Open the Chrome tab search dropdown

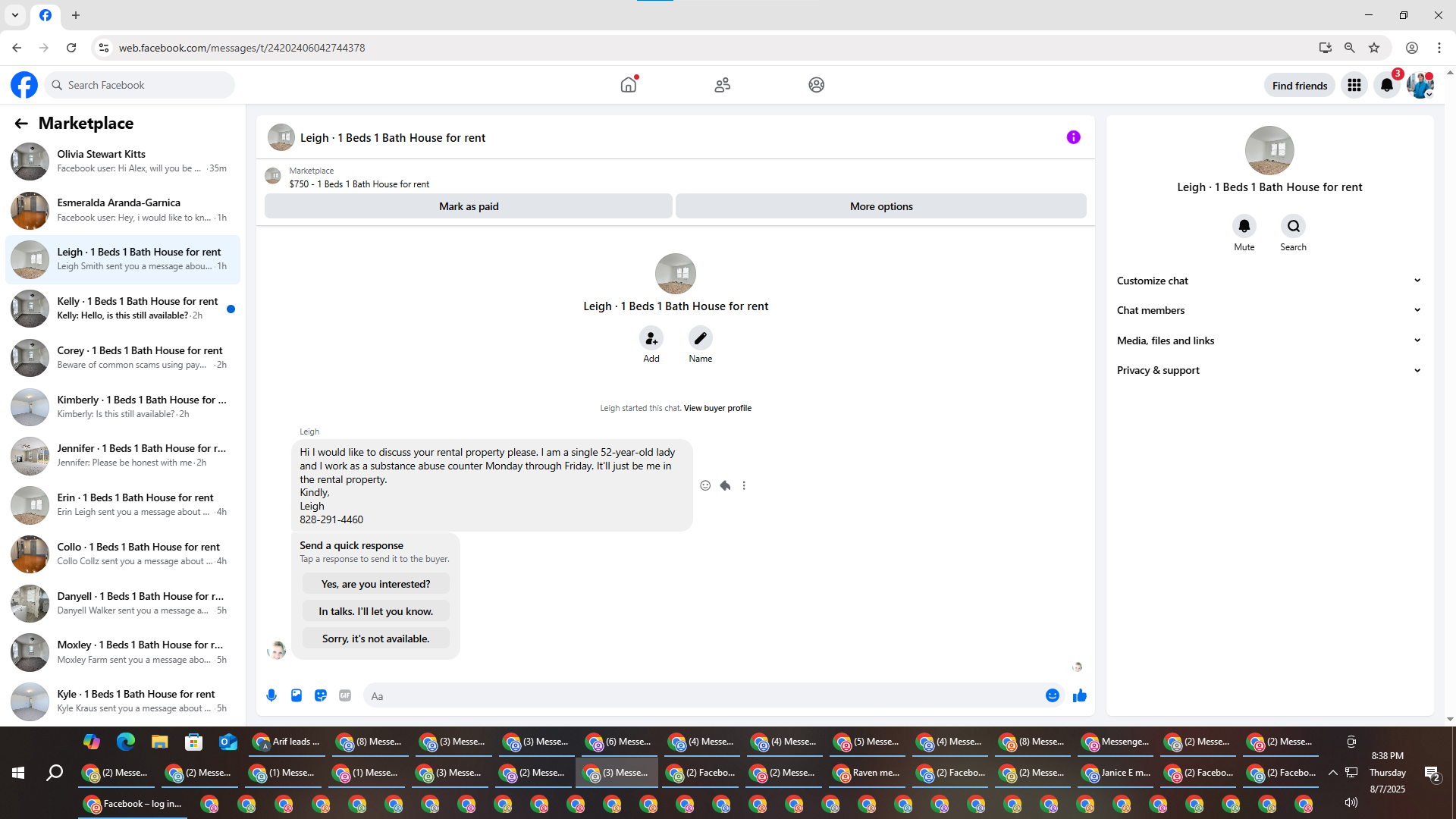tap(15, 15)
